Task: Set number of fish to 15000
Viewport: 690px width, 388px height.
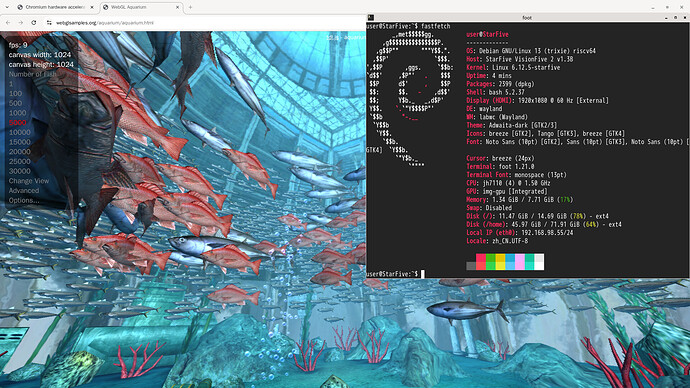Action: (x=20, y=142)
